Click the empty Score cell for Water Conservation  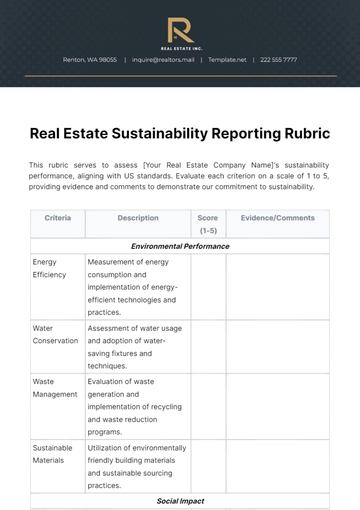tap(208, 347)
